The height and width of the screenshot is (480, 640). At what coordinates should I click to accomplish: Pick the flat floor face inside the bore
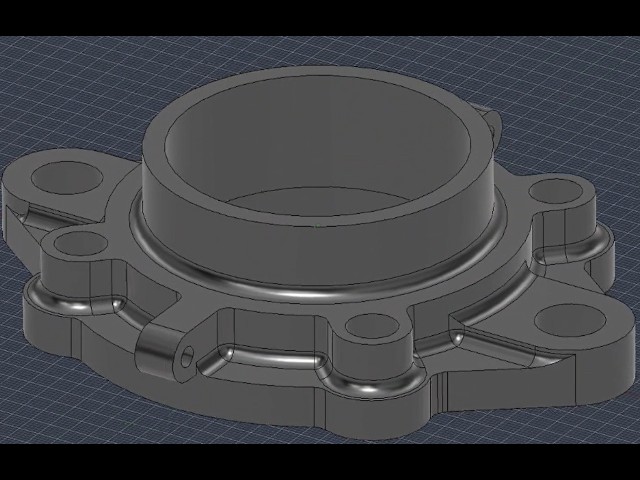318,202
